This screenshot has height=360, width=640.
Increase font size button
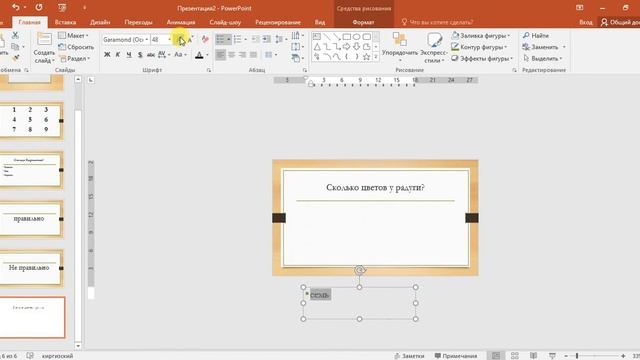pyautogui.click(x=181, y=40)
